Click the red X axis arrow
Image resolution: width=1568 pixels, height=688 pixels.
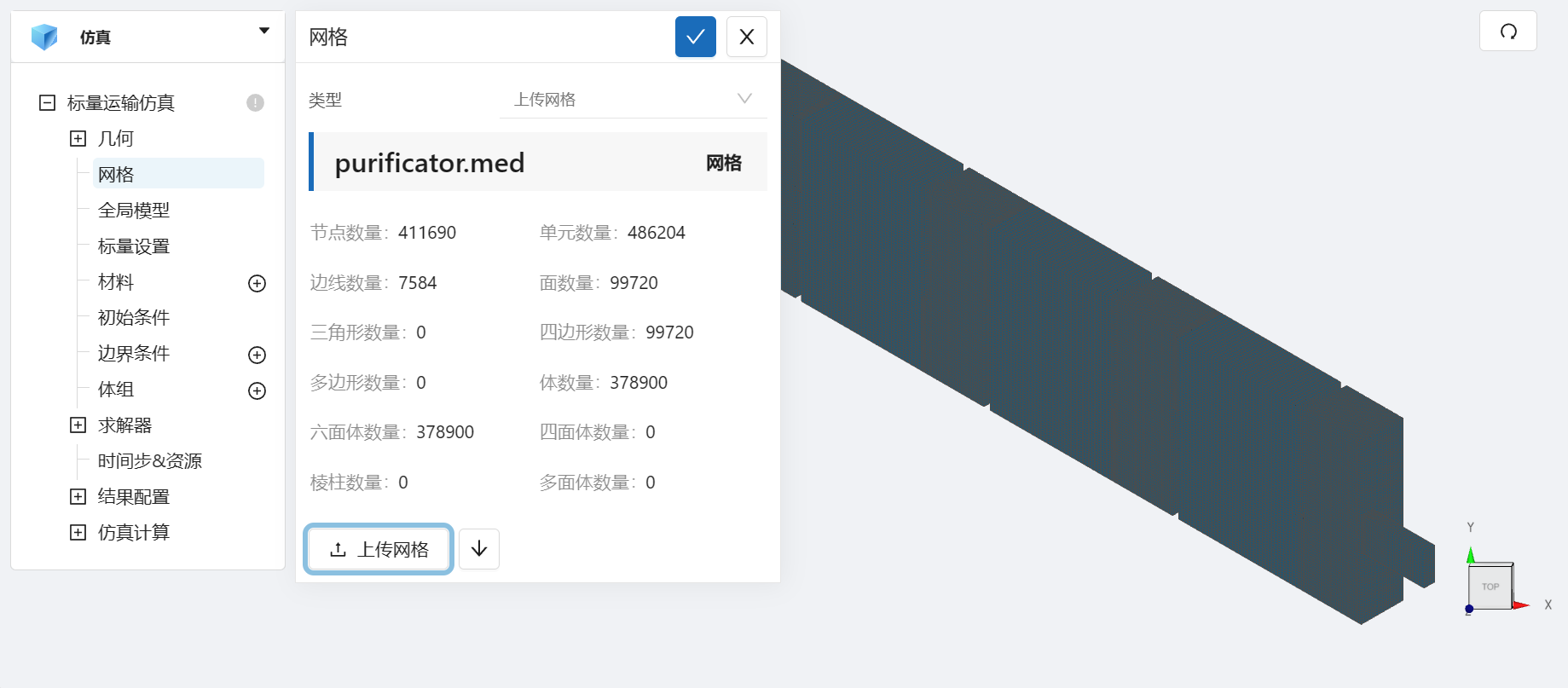1521,605
